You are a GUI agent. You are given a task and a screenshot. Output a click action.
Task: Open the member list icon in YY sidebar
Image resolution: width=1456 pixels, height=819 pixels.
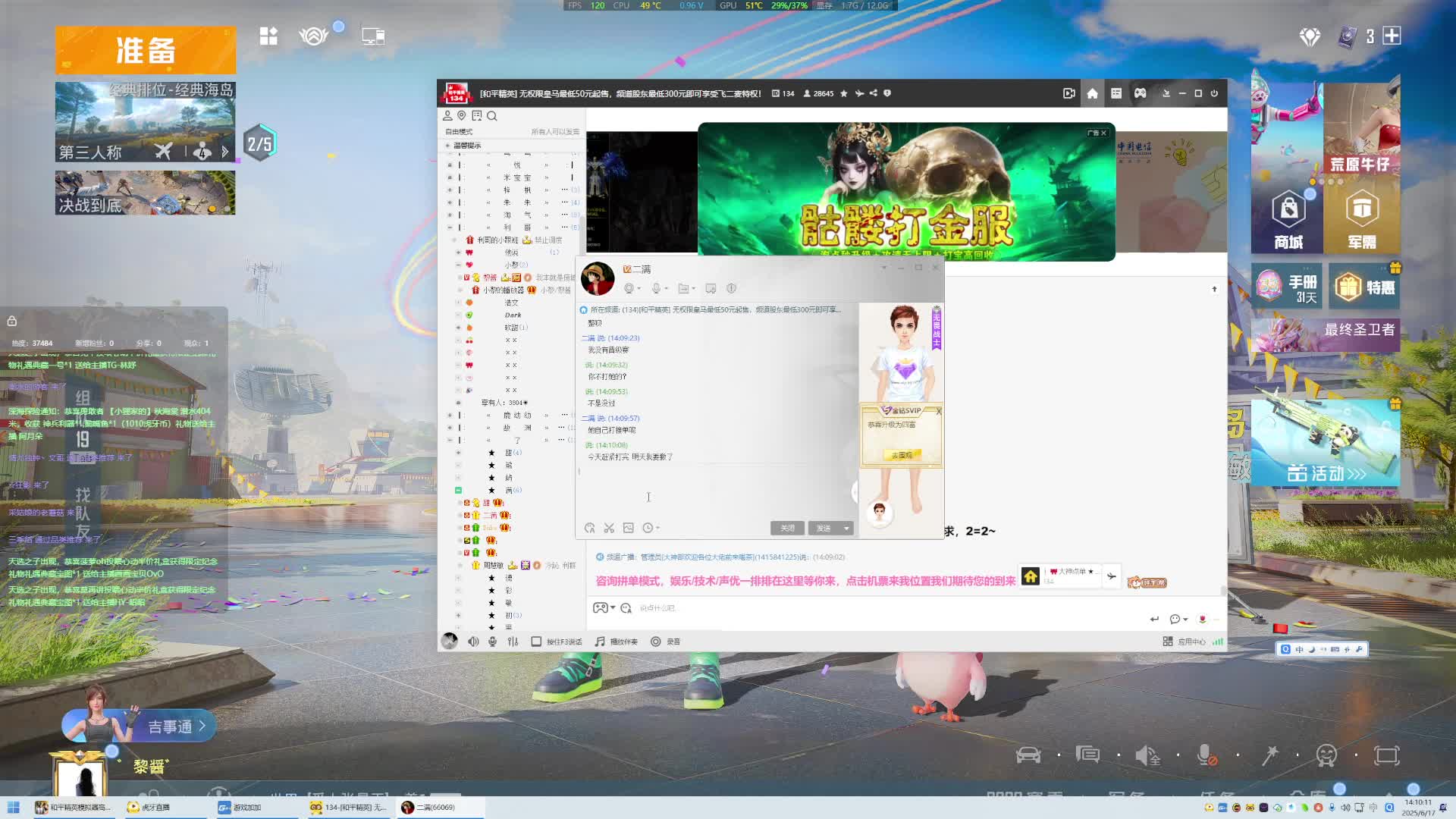(447, 116)
